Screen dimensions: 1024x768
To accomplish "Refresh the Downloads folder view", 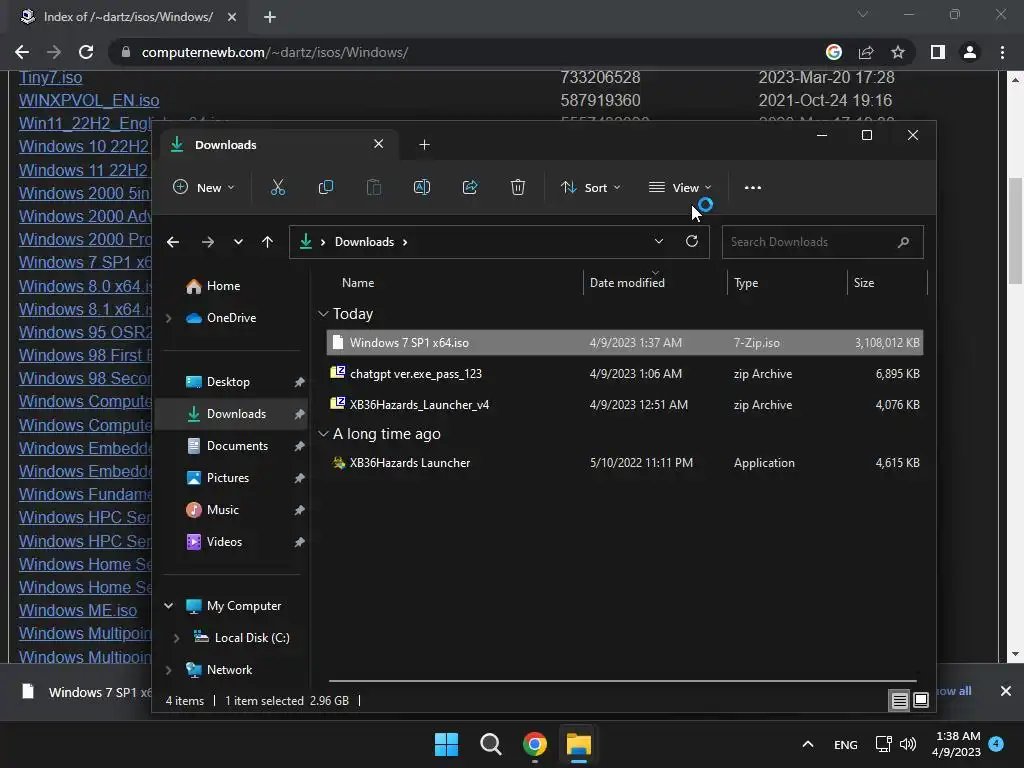I will 692,241.
